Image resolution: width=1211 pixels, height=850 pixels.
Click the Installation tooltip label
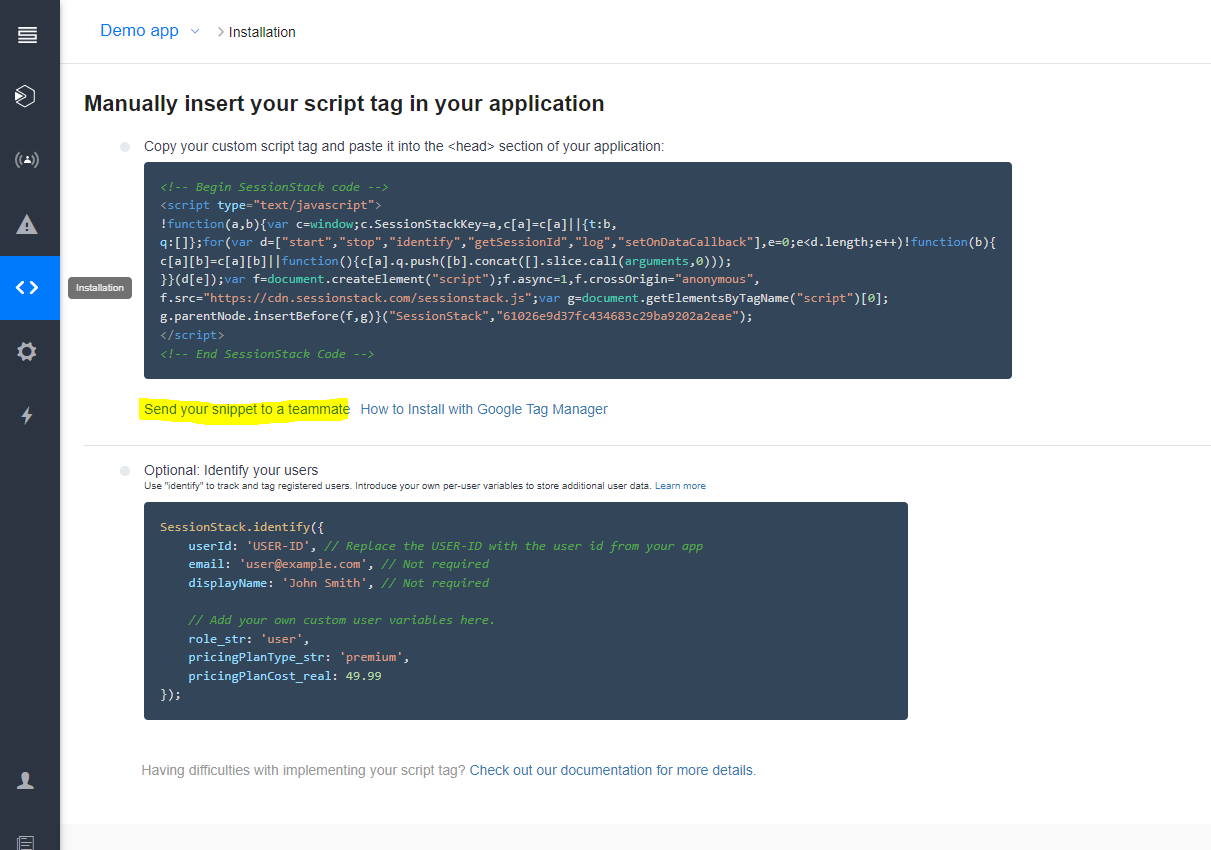pyautogui.click(x=100, y=288)
